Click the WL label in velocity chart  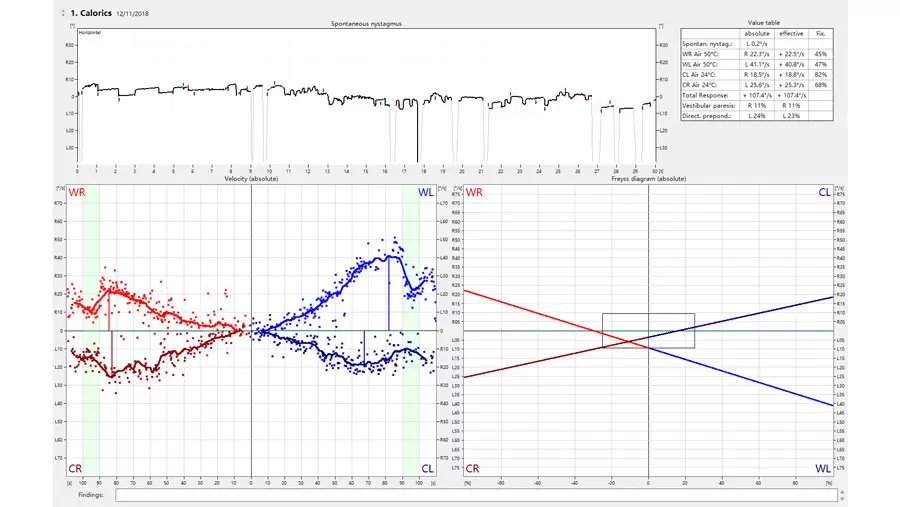tap(425, 192)
